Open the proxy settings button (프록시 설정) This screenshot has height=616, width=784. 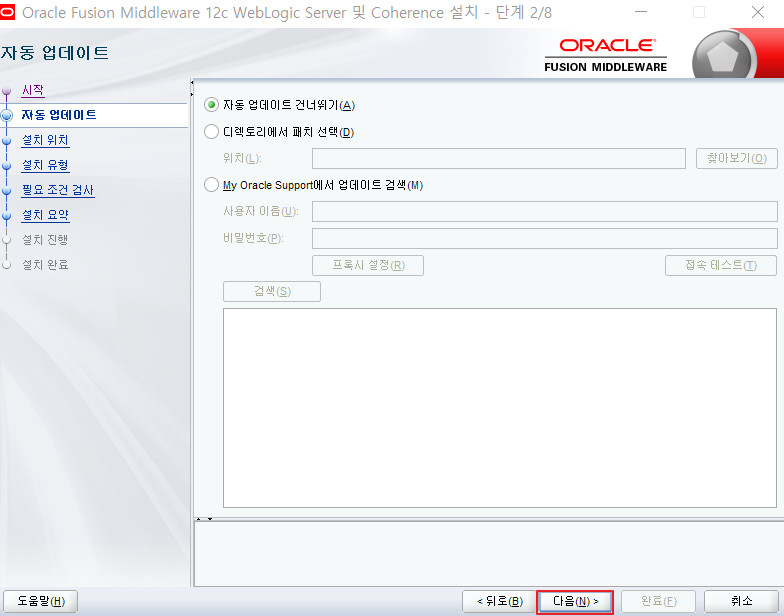[x=368, y=266]
